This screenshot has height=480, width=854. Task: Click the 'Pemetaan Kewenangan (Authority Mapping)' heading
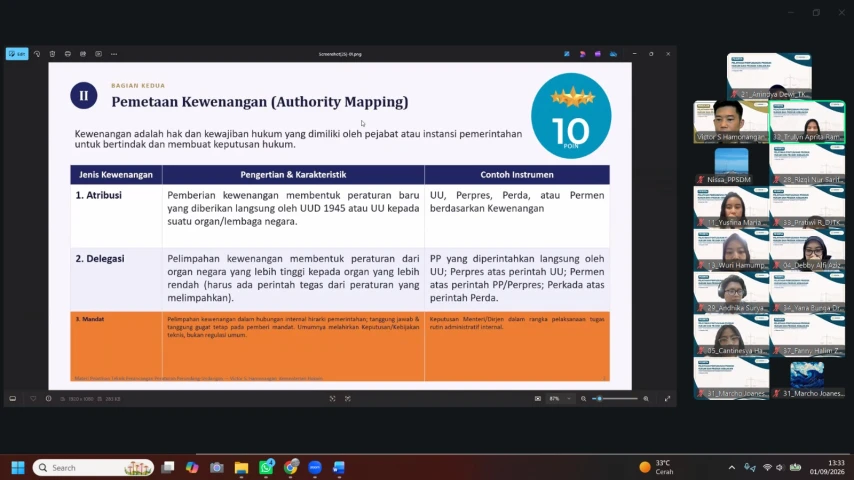click(x=260, y=102)
